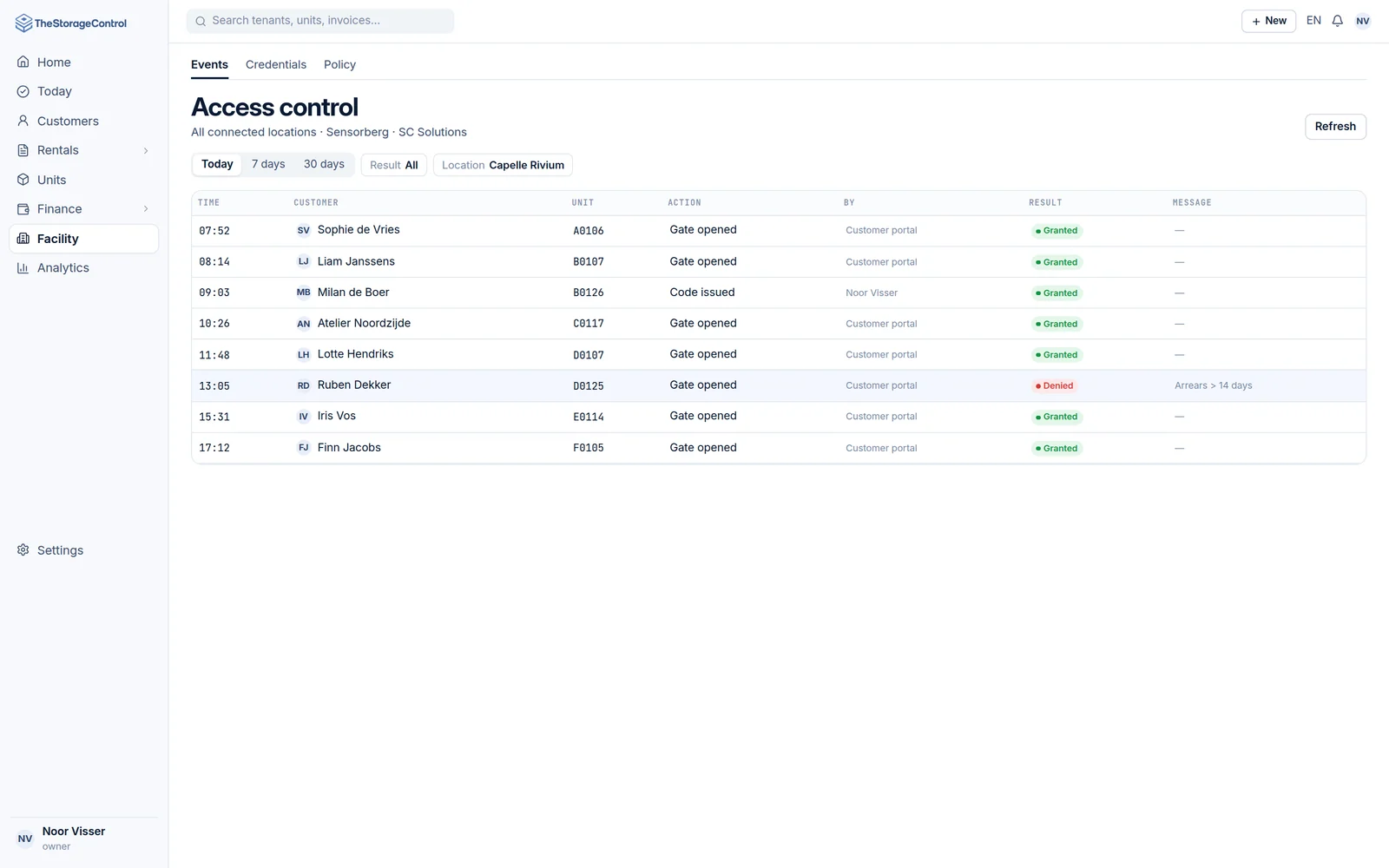Click the Customer column header
This screenshot has height=868, width=1389.
tap(316, 203)
